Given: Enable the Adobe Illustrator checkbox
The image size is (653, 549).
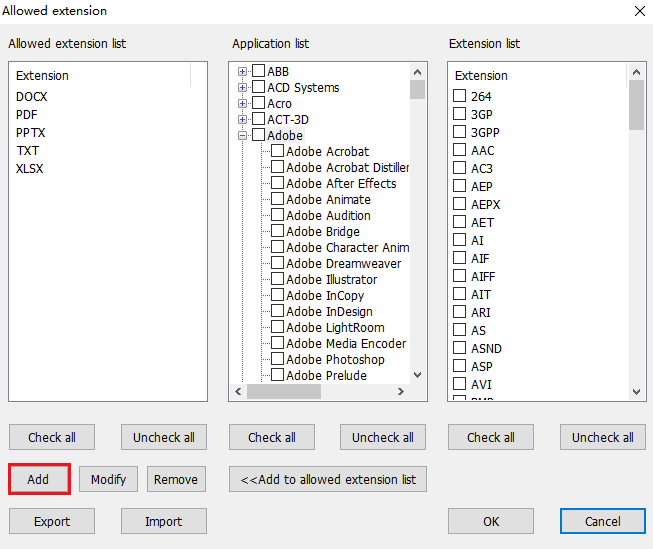Looking at the screenshot, I should click(x=277, y=279).
